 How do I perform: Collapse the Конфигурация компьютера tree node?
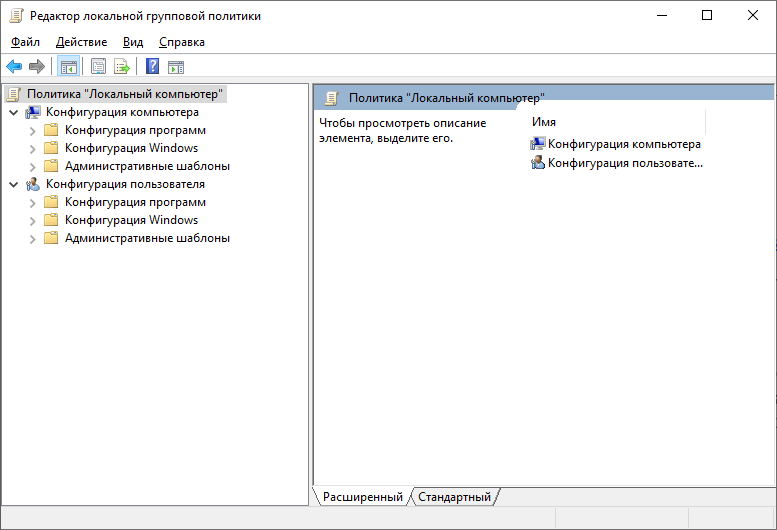click(13, 113)
